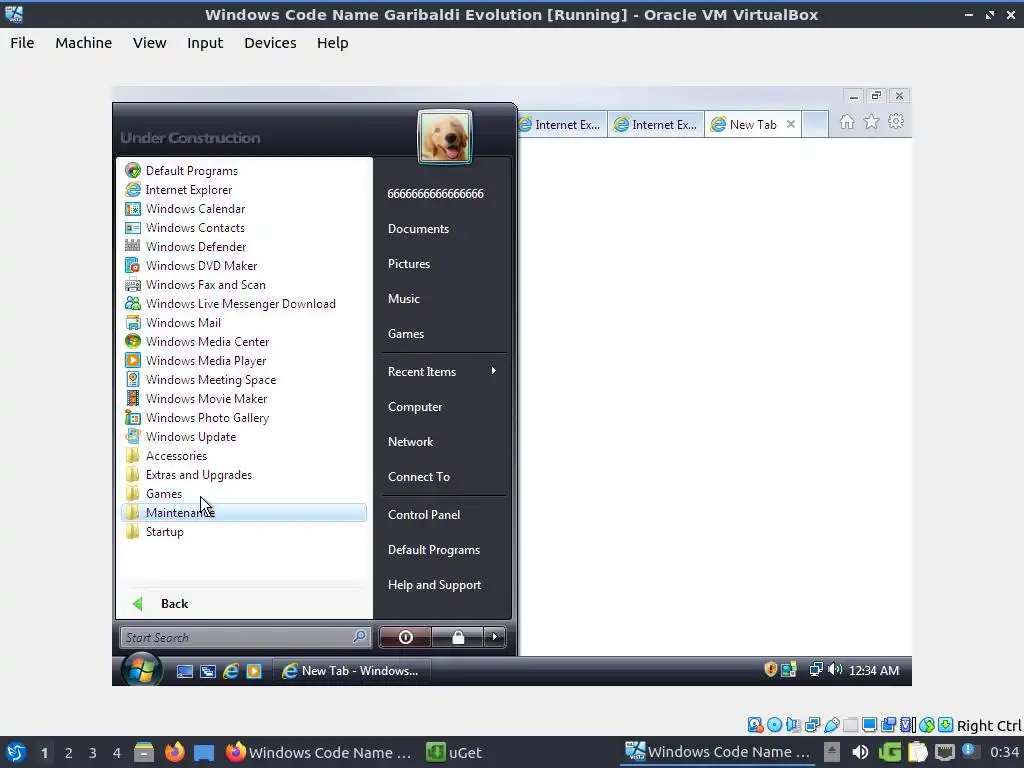Switch to the first Internet Ex... tab

pyautogui.click(x=562, y=124)
